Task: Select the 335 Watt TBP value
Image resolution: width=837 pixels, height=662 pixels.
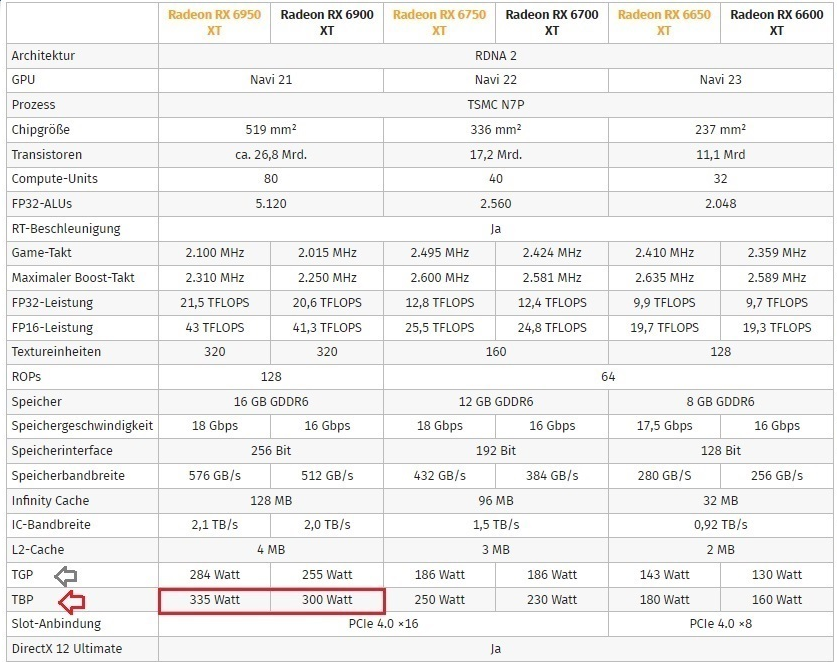Action: [215, 600]
